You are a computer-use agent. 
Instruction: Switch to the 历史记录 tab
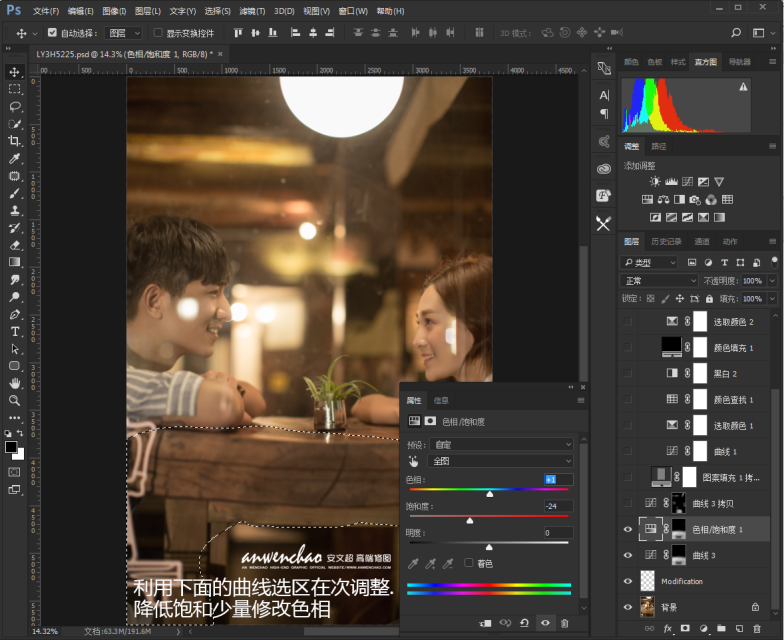click(x=666, y=242)
